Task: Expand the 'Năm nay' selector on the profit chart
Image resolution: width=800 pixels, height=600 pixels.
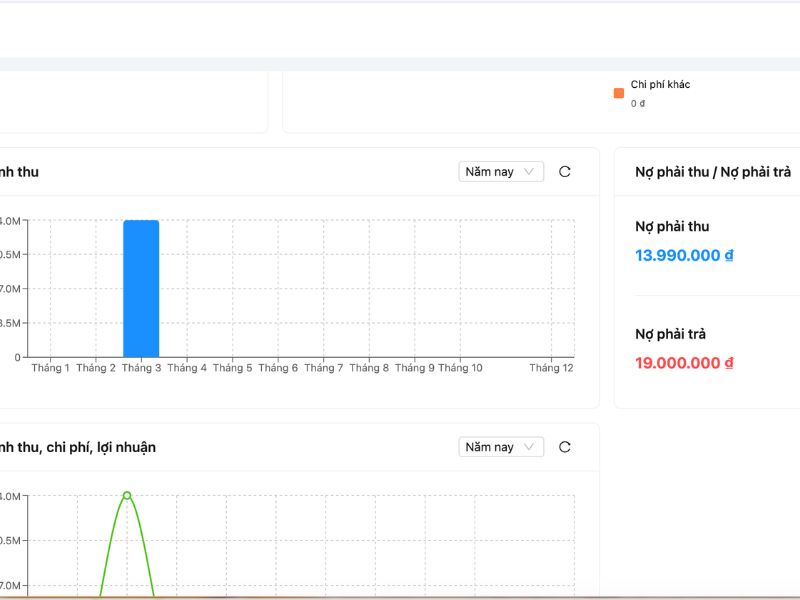Action: pyautogui.click(x=501, y=447)
